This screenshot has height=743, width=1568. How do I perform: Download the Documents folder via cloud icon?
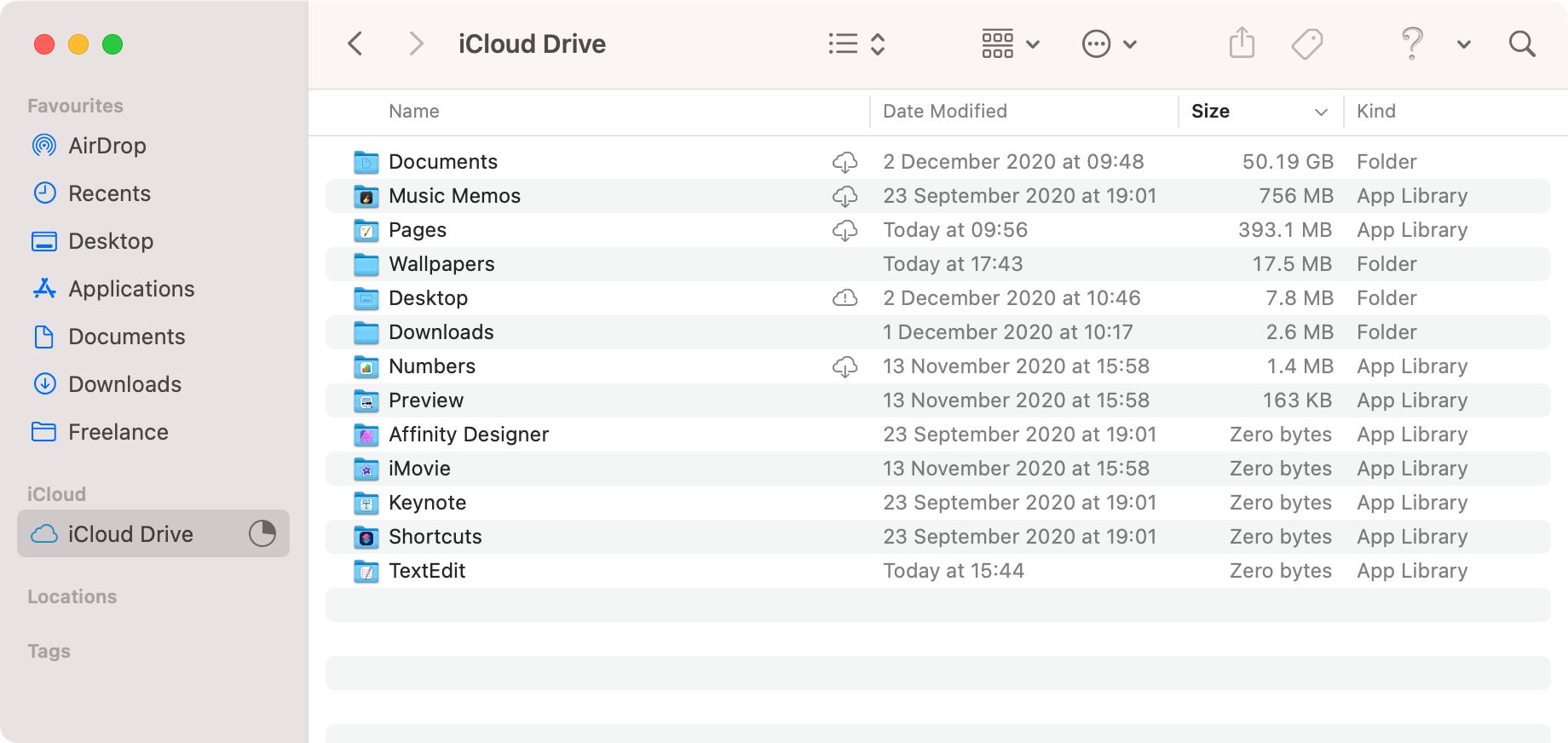[x=845, y=162]
